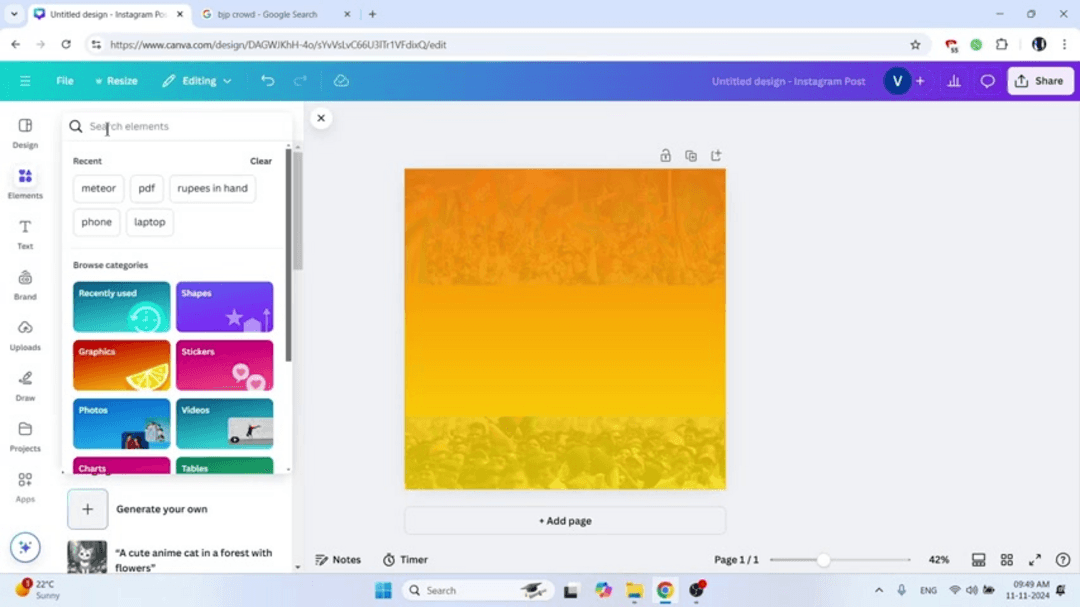
Task: Duplicate page using the copy icon
Action: [690, 156]
